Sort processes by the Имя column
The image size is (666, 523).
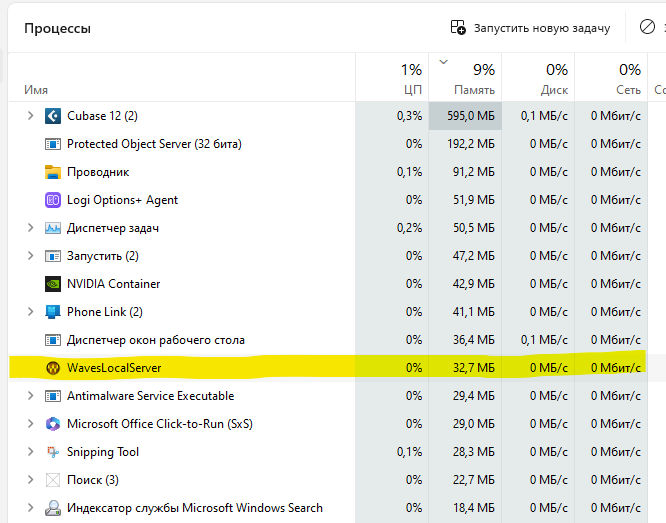182,77
